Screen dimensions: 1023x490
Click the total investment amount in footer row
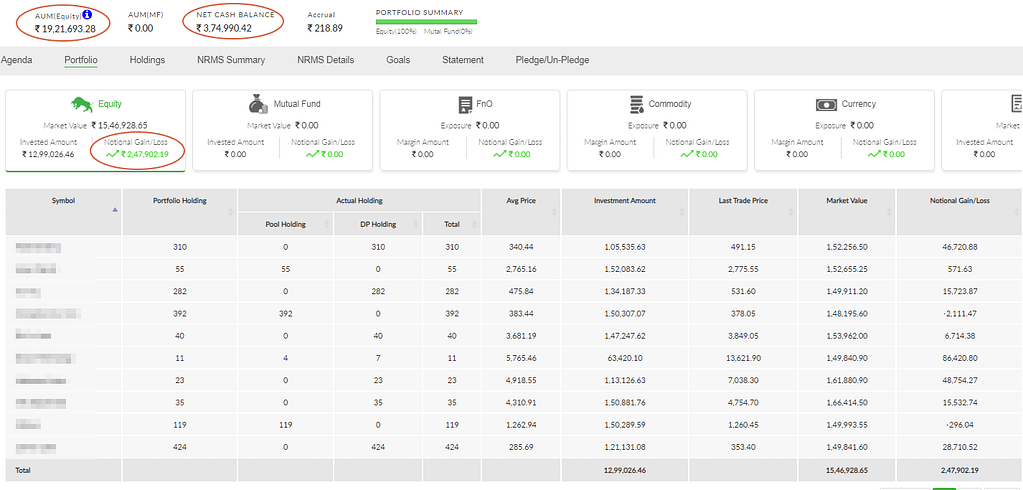[624, 469]
